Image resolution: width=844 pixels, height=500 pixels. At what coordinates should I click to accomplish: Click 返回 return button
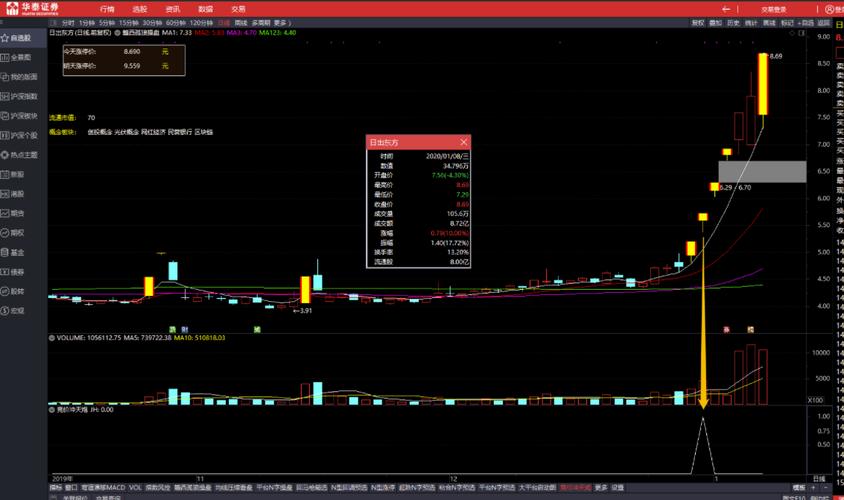(x=824, y=23)
